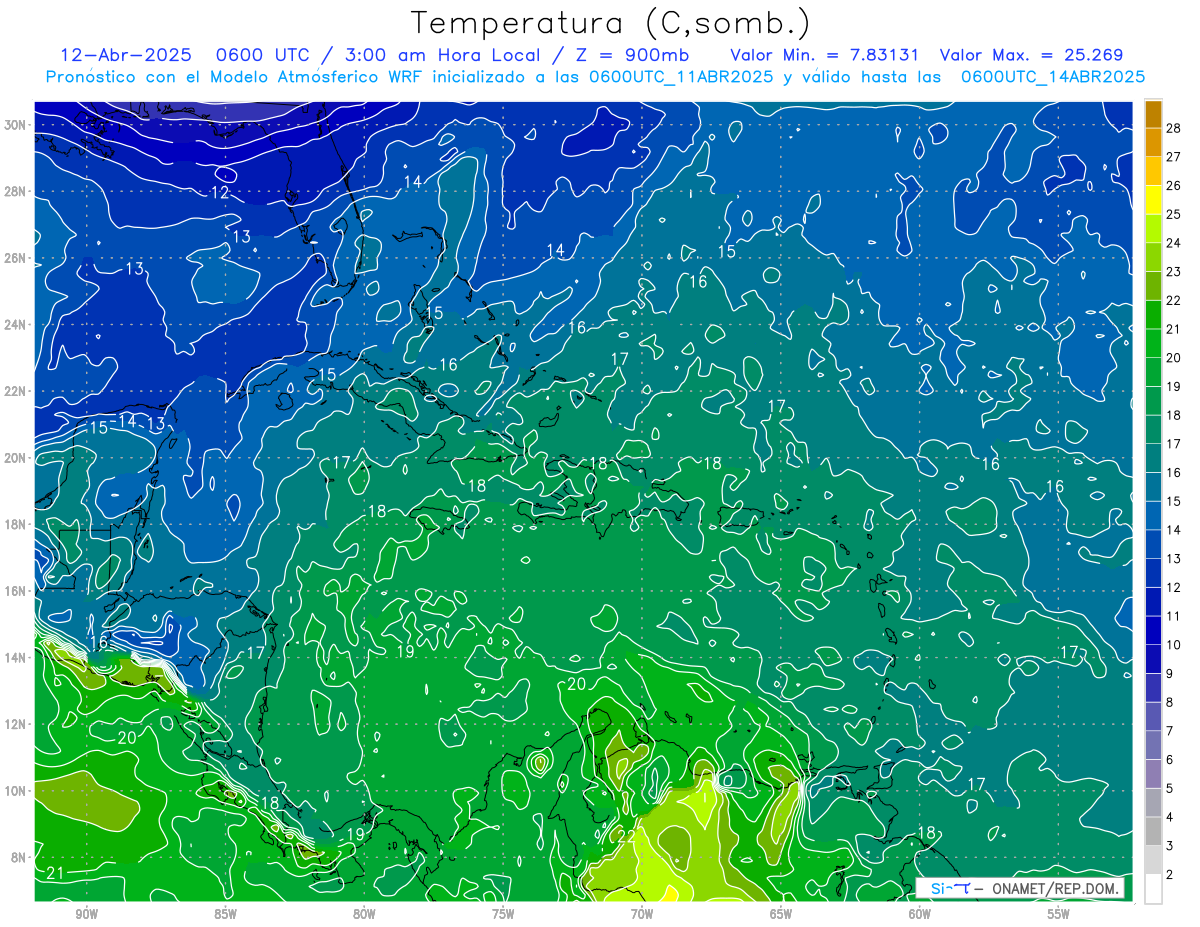Click the 24N latitude axis label
This screenshot has height=927, width=1200.
click(x=16, y=325)
